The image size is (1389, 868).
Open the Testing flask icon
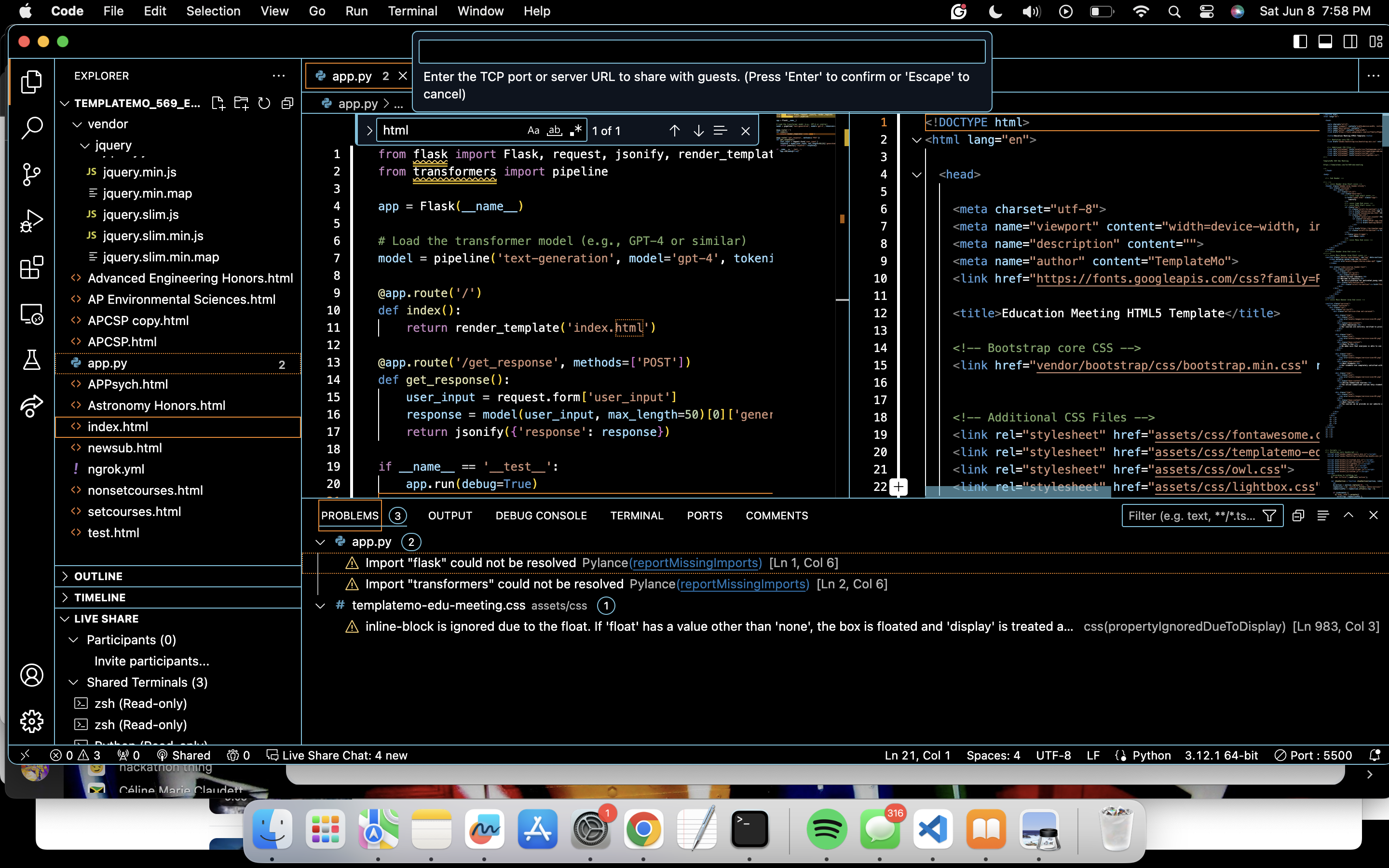(x=31, y=360)
